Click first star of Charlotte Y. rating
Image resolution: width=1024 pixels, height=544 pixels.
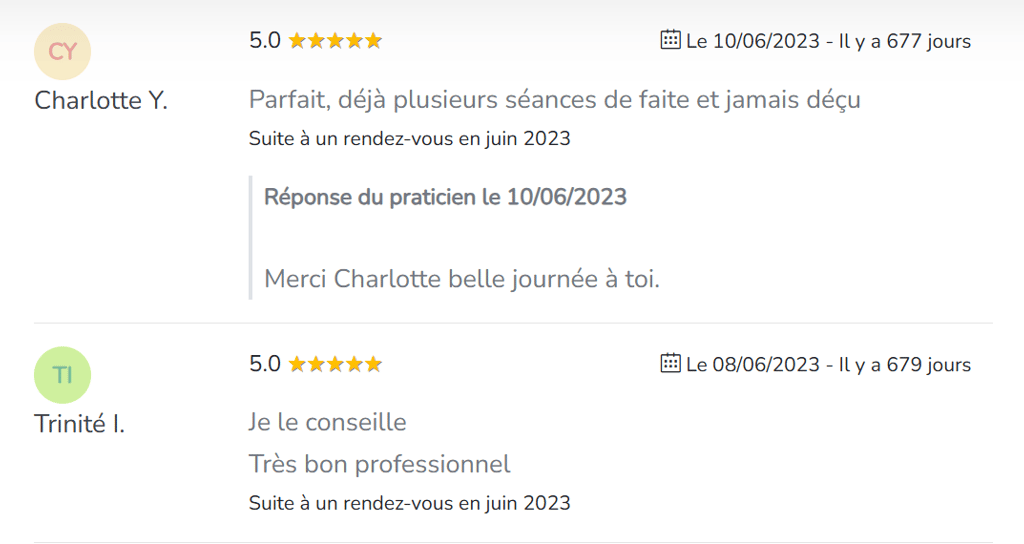tap(297, 41)
